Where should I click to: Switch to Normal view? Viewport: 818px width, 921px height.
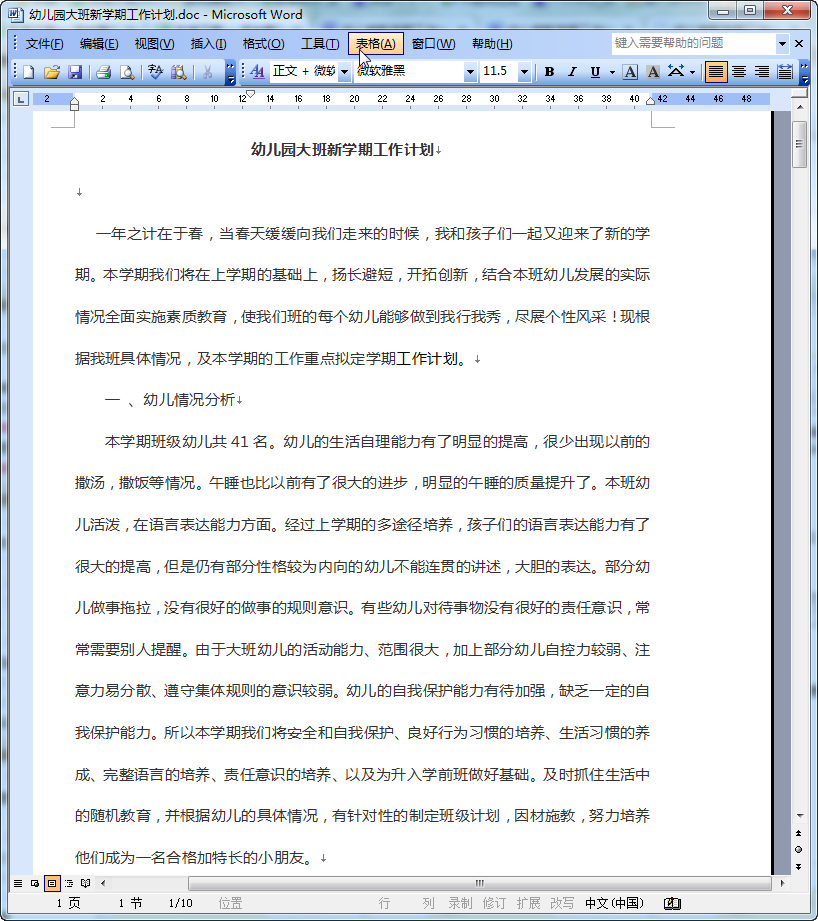click(18, 883)
